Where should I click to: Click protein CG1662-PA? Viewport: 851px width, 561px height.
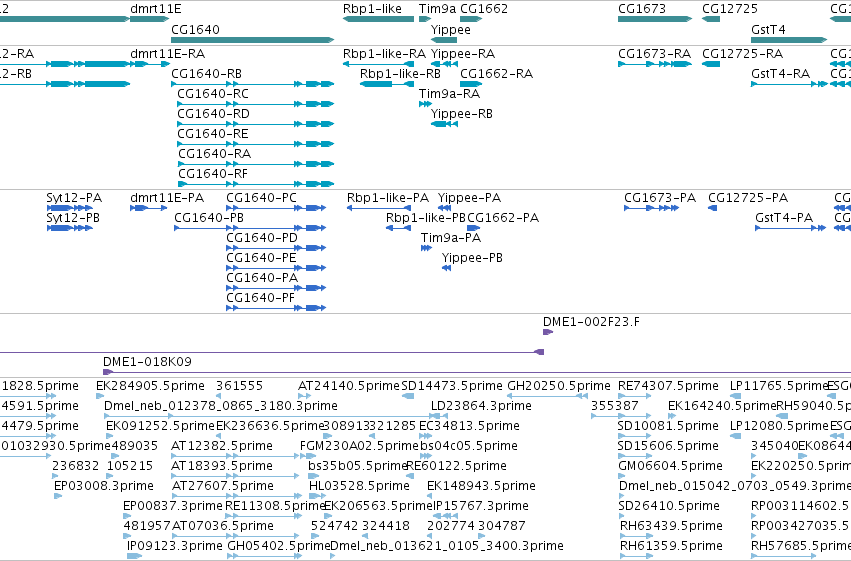tap(474, 228)
